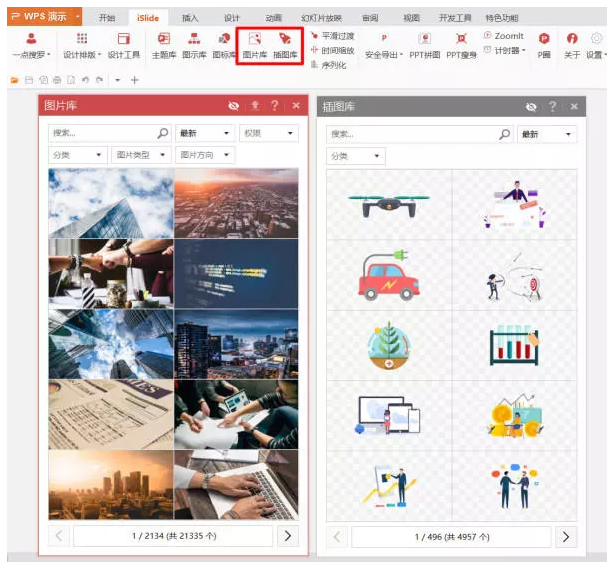The height and width of the screenshot is (566, 614).
Task: Click the undo arrow icon
Action: coord(85,80)
